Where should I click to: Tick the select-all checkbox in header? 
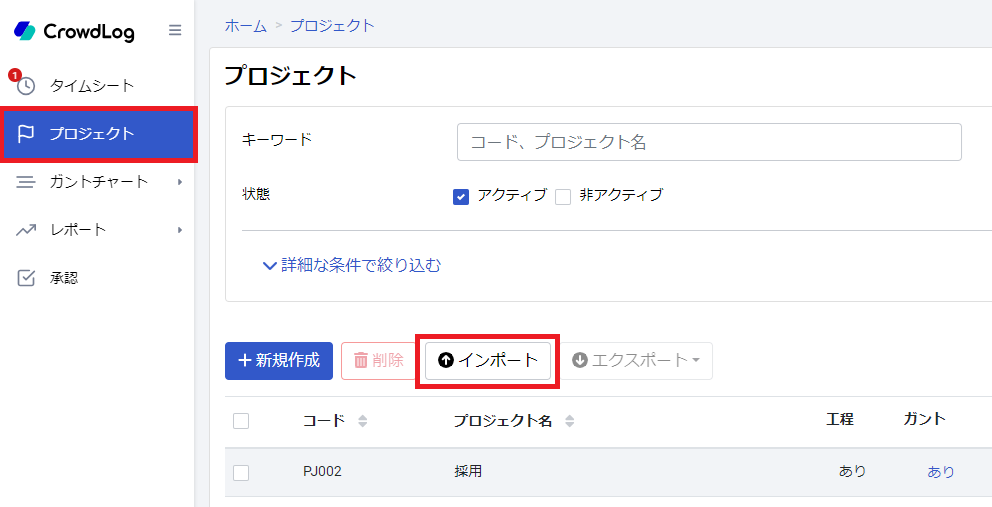241,420
